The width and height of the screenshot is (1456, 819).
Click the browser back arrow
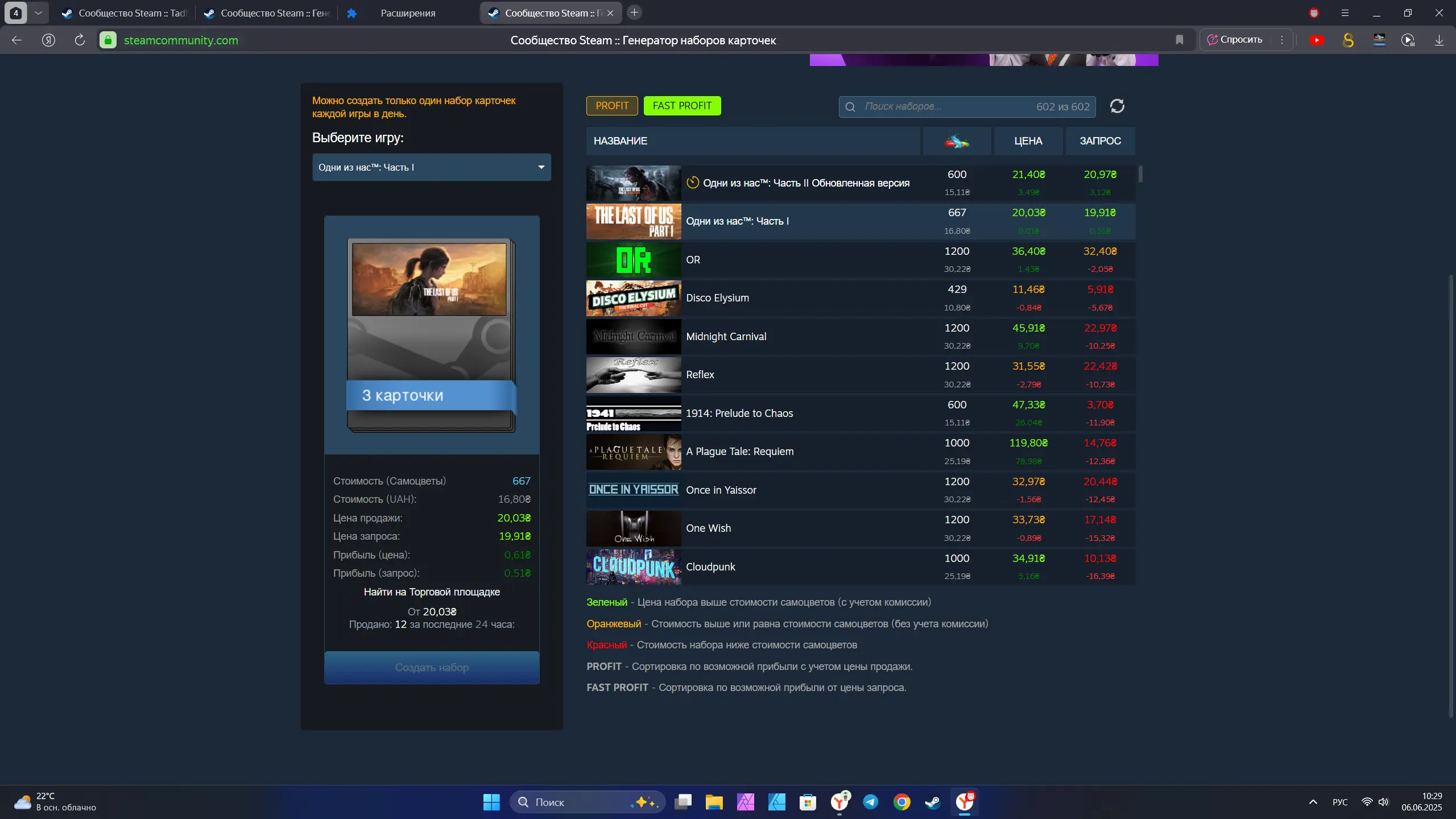coord(16,40)
